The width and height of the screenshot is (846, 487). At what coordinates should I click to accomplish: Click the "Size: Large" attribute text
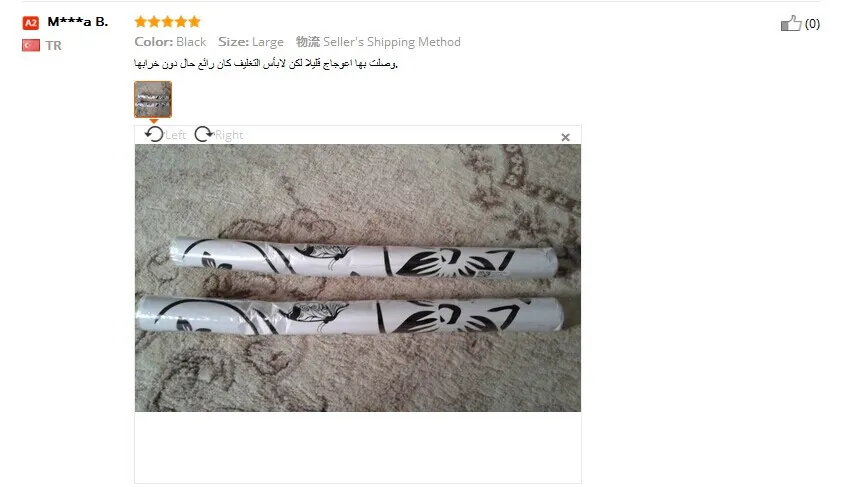(x=251, y=42)
